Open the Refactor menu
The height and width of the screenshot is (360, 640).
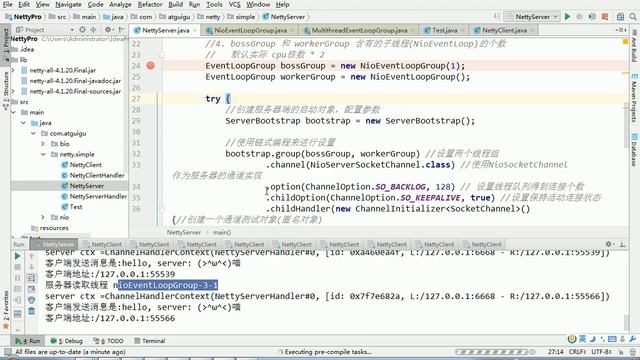click(x=150, y=4)
